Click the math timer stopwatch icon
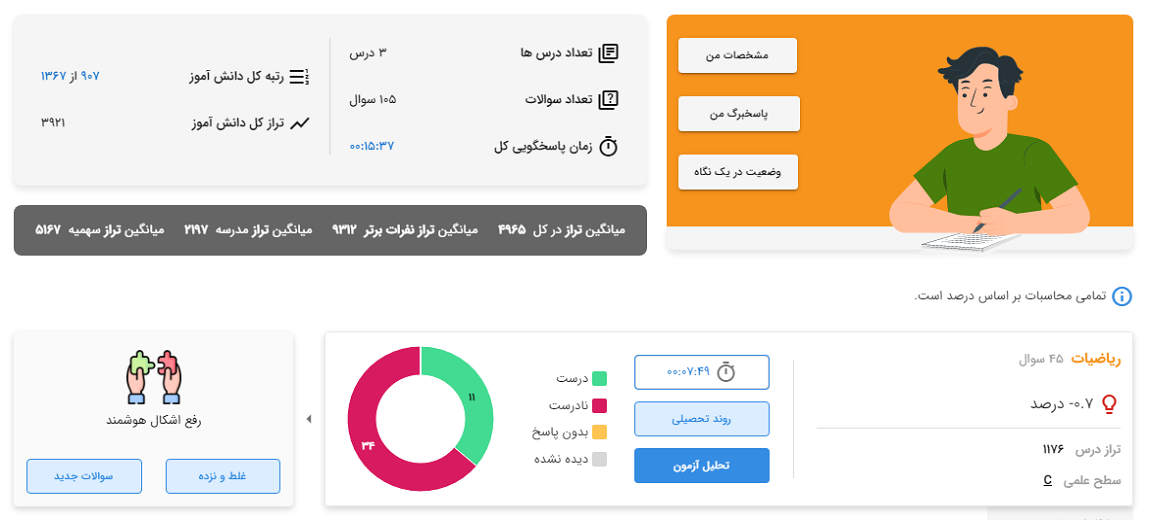 tap(725, 372)
